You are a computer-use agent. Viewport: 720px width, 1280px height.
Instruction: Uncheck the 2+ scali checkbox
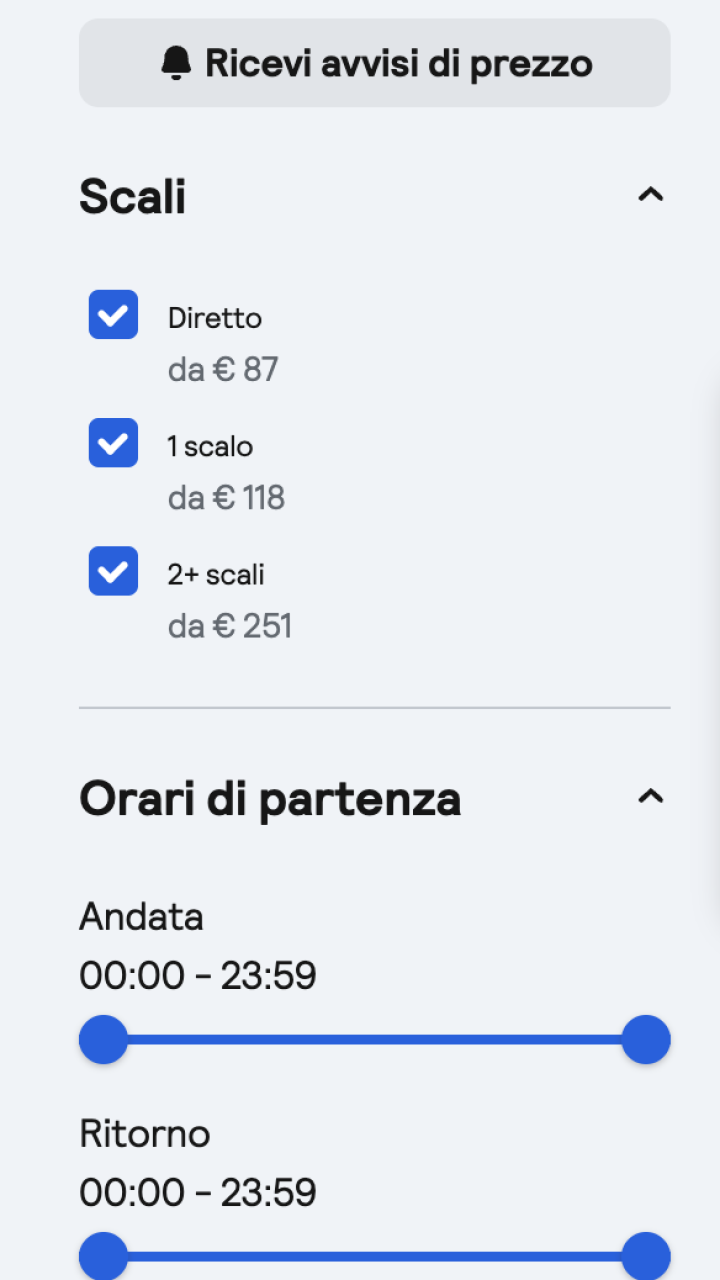pyautogui.click(x=113, y=571)
